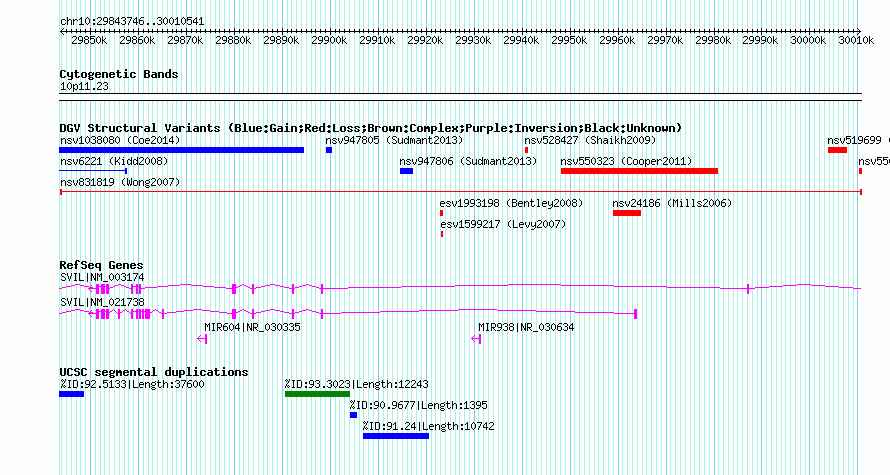
Task: Click the 30000k ruler tick label
Action: click(x=808, y=40)
